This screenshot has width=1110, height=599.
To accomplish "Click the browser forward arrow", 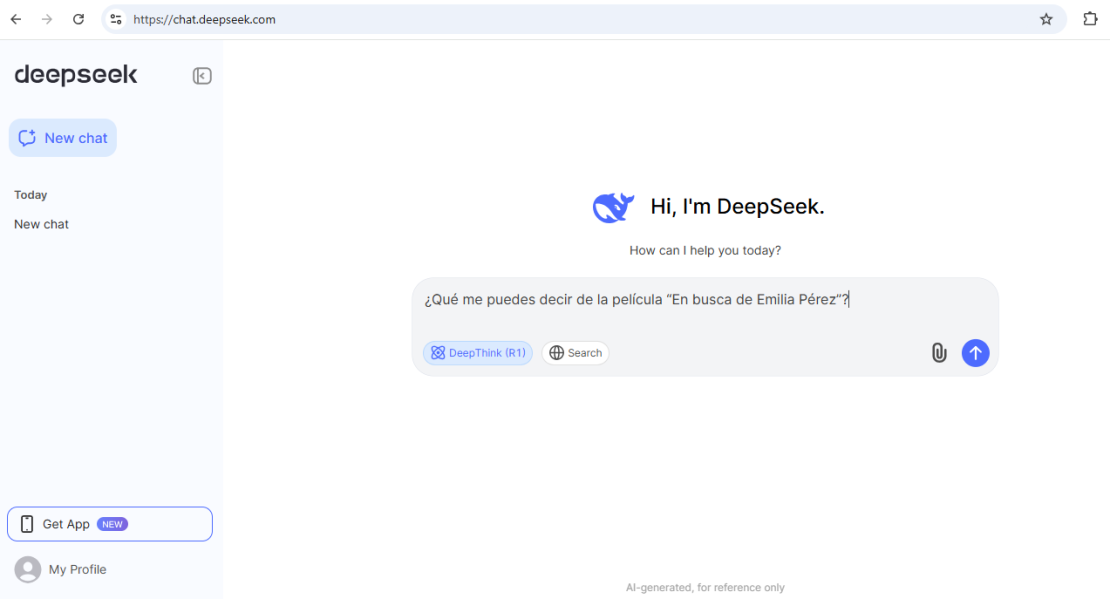I will pos(47,19).
